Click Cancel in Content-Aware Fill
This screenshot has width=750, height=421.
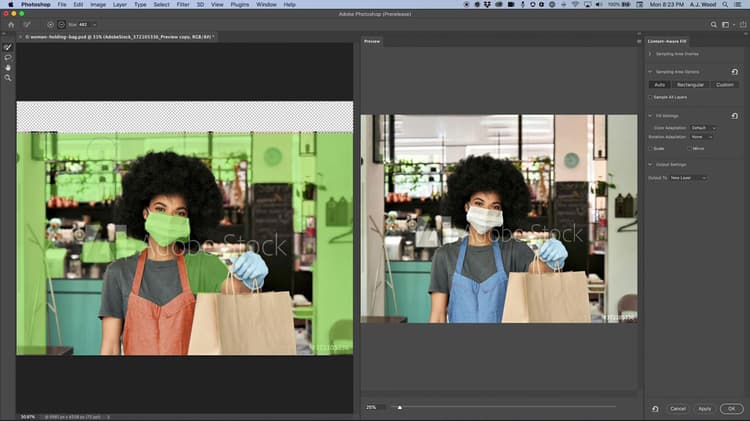678,409
